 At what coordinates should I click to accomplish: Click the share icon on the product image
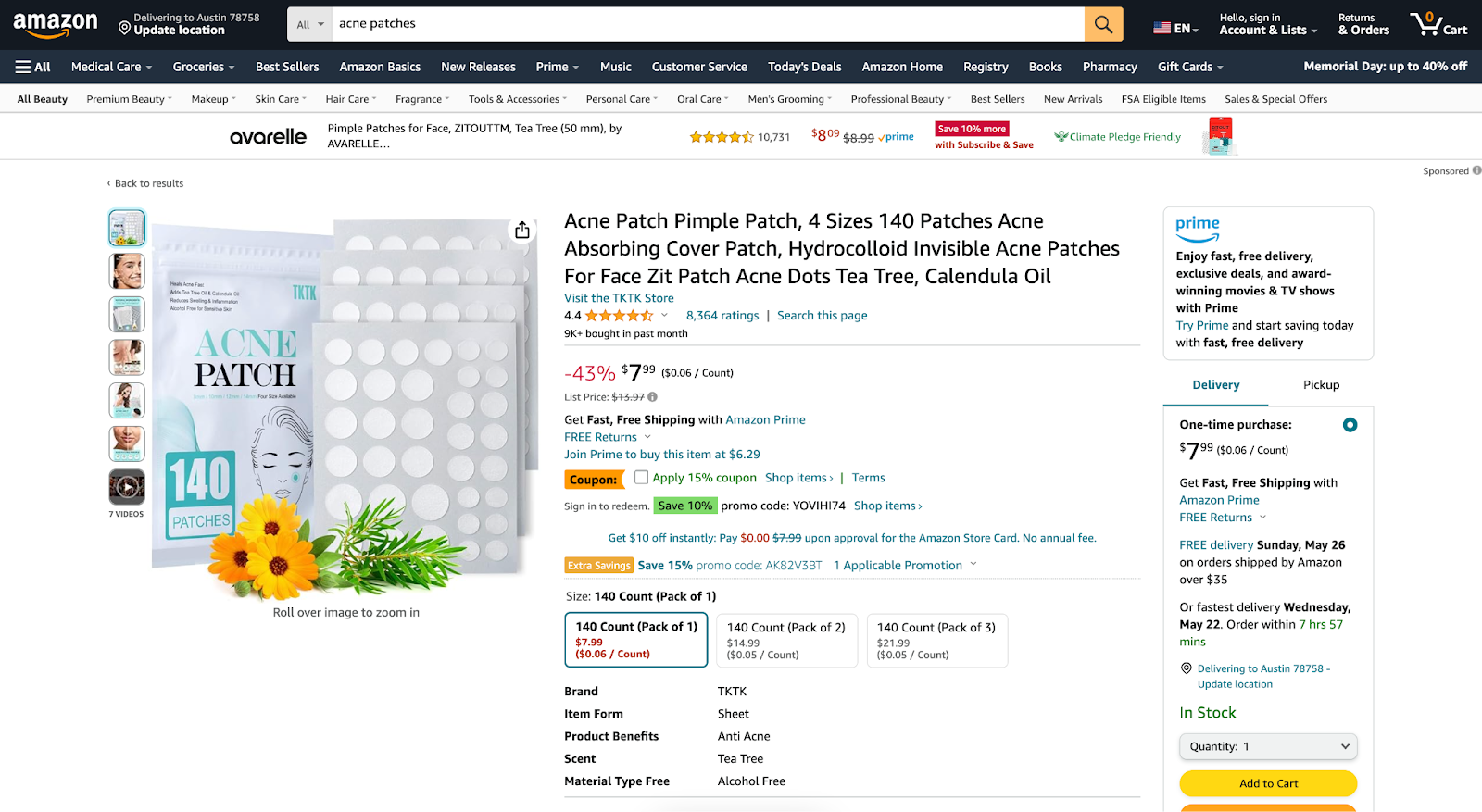tap(521, 229)
